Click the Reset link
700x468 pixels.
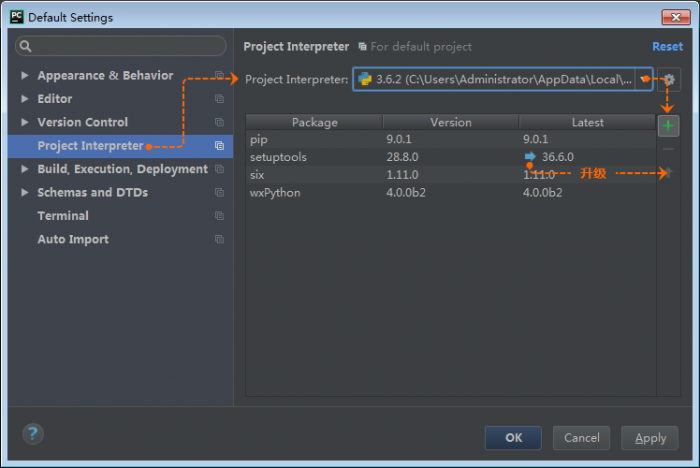point(667,47)
